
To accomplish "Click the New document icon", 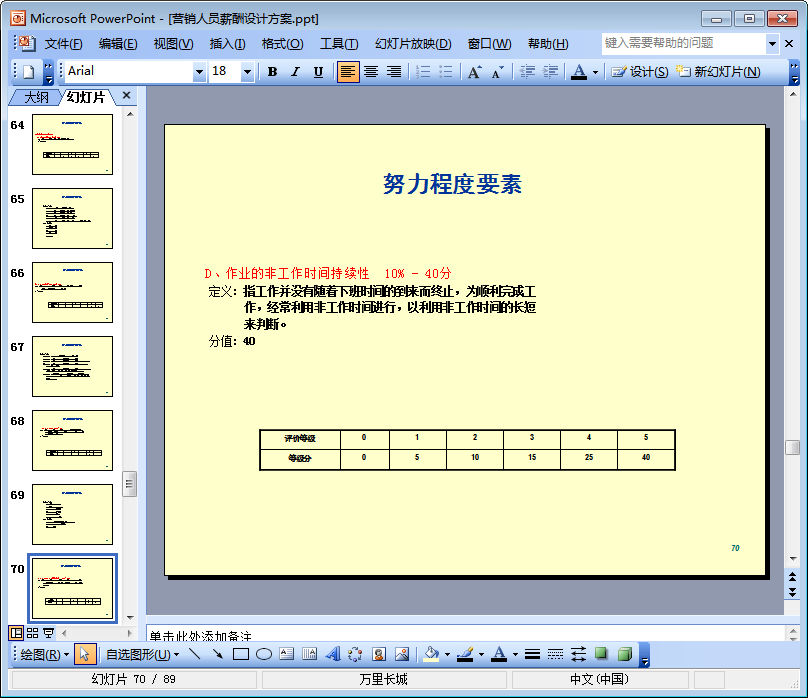I will pos(29,72).
